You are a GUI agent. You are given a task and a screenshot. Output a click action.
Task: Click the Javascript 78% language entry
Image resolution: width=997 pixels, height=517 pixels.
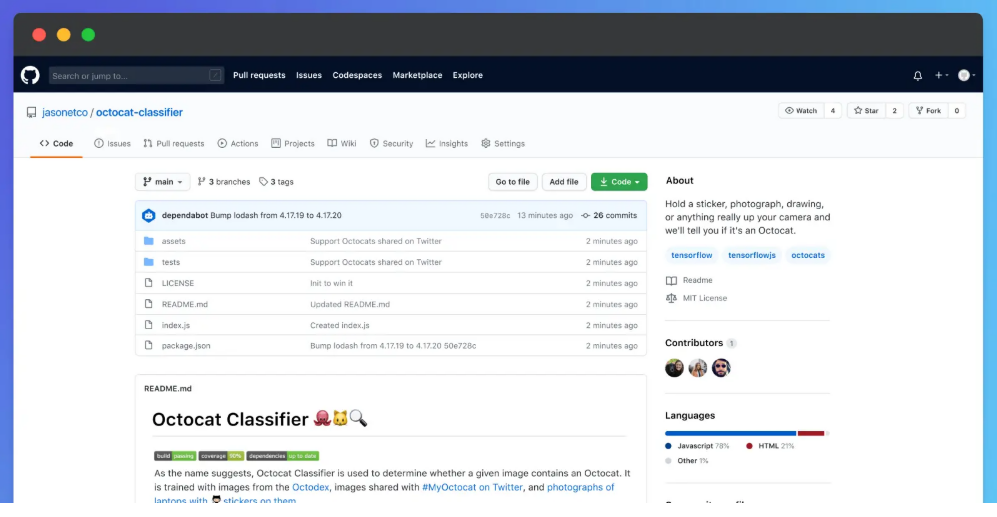698,446
